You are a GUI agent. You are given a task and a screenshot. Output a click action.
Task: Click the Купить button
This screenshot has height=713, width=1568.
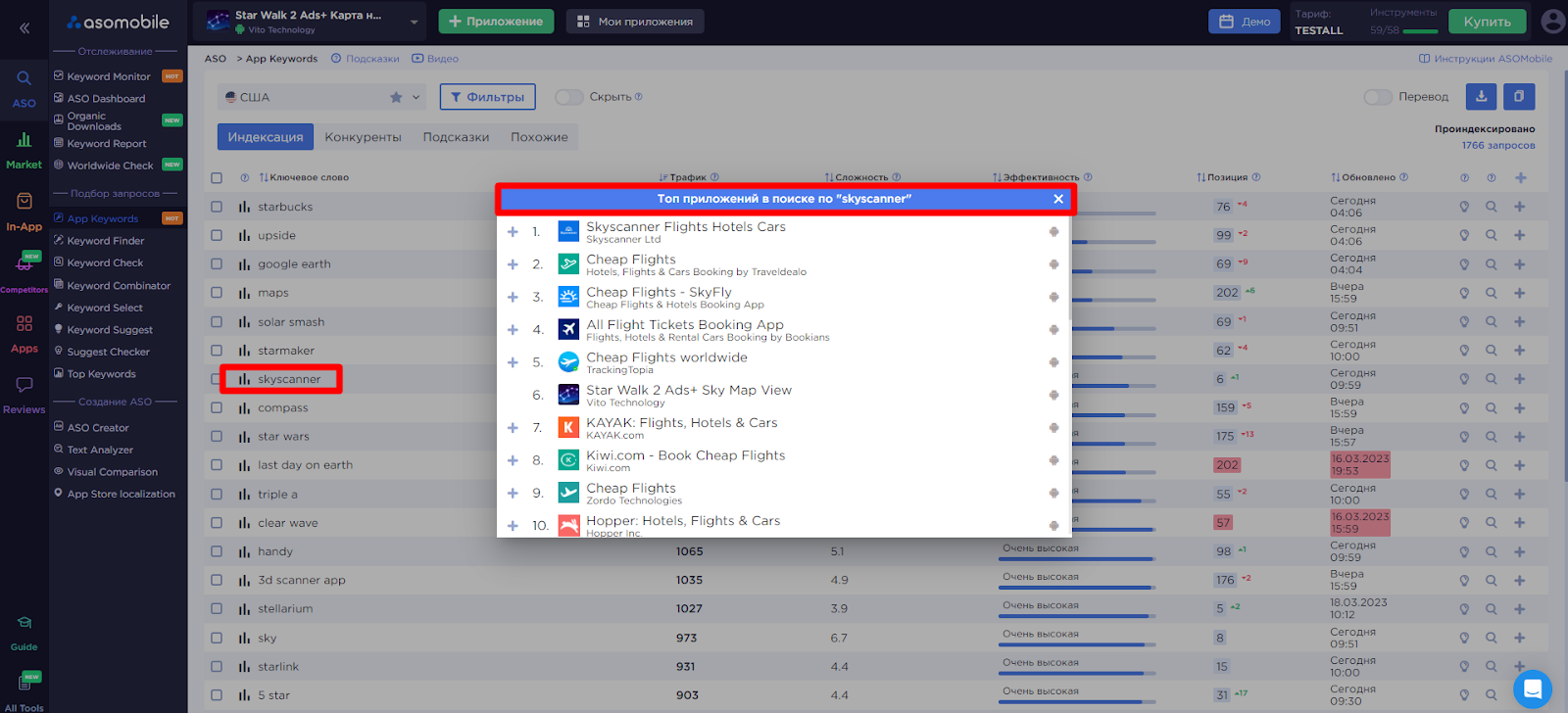(1487, 22)
